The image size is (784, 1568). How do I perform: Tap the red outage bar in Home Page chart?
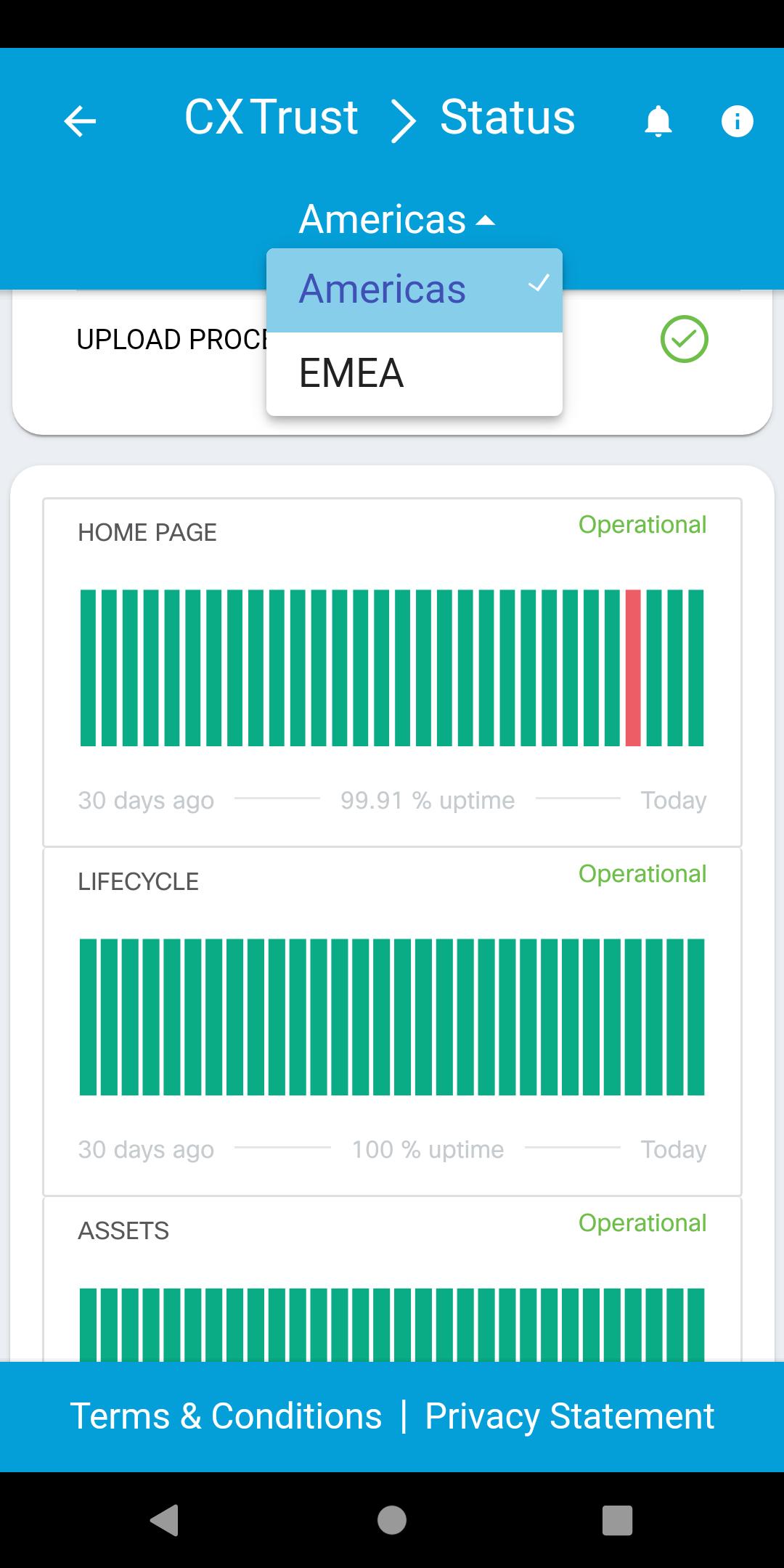click(x=633, y=668)
